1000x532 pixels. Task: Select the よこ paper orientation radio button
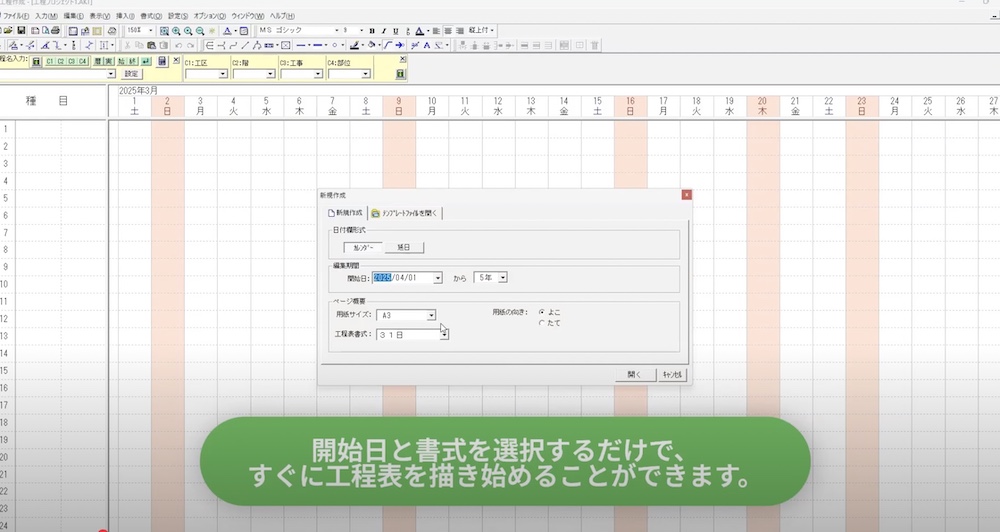point(542,311)
